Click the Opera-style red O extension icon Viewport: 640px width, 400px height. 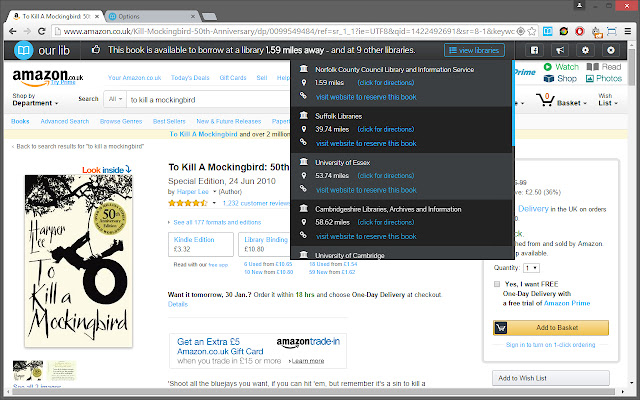[x=580, y=31]
